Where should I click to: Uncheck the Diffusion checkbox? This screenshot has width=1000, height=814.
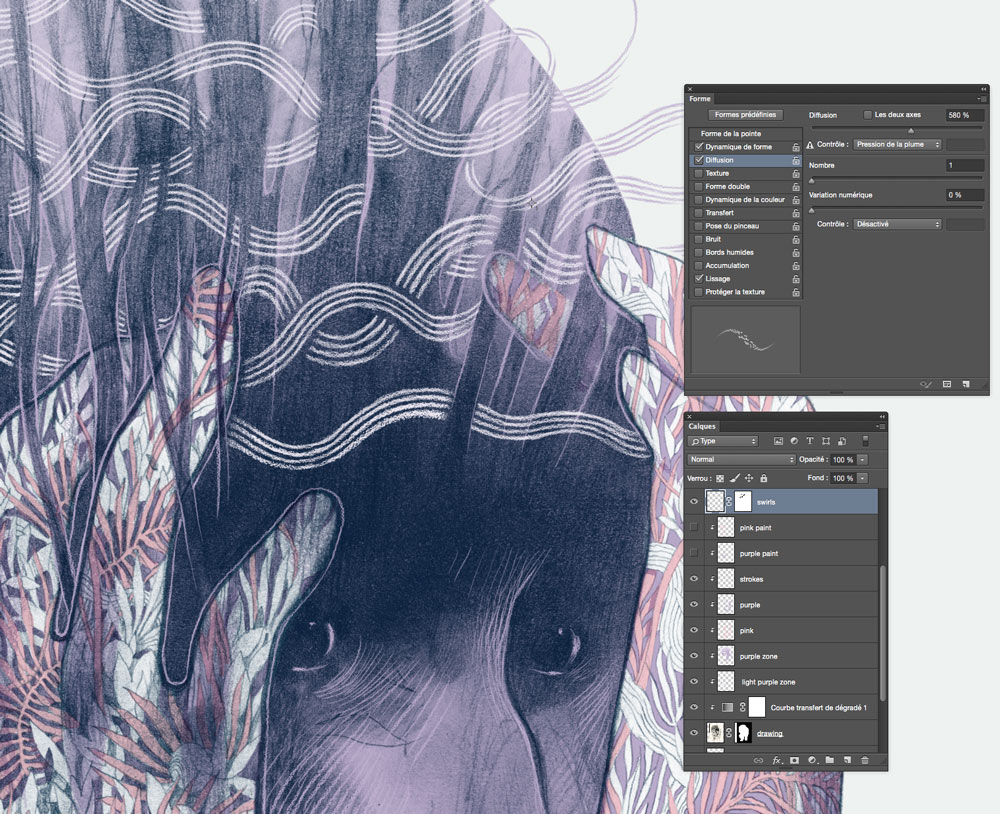tap(699, 160)
